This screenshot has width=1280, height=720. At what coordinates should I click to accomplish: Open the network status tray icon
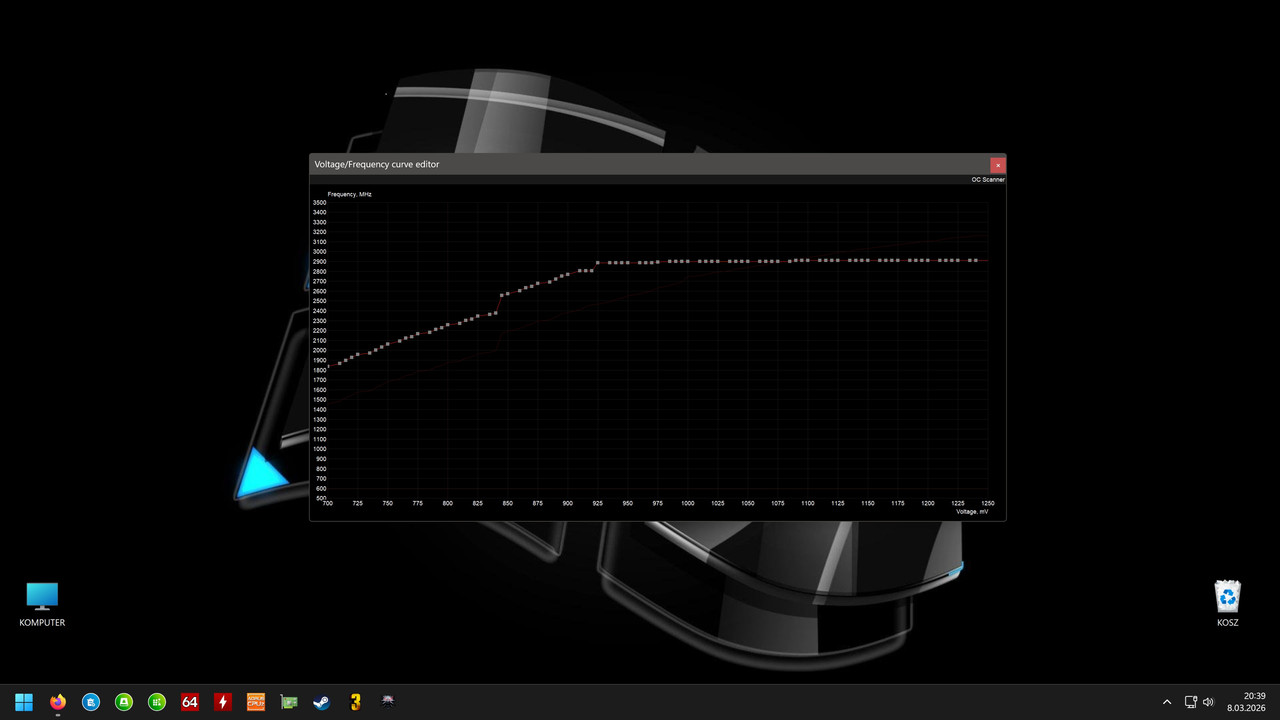tap(1191, 702)
